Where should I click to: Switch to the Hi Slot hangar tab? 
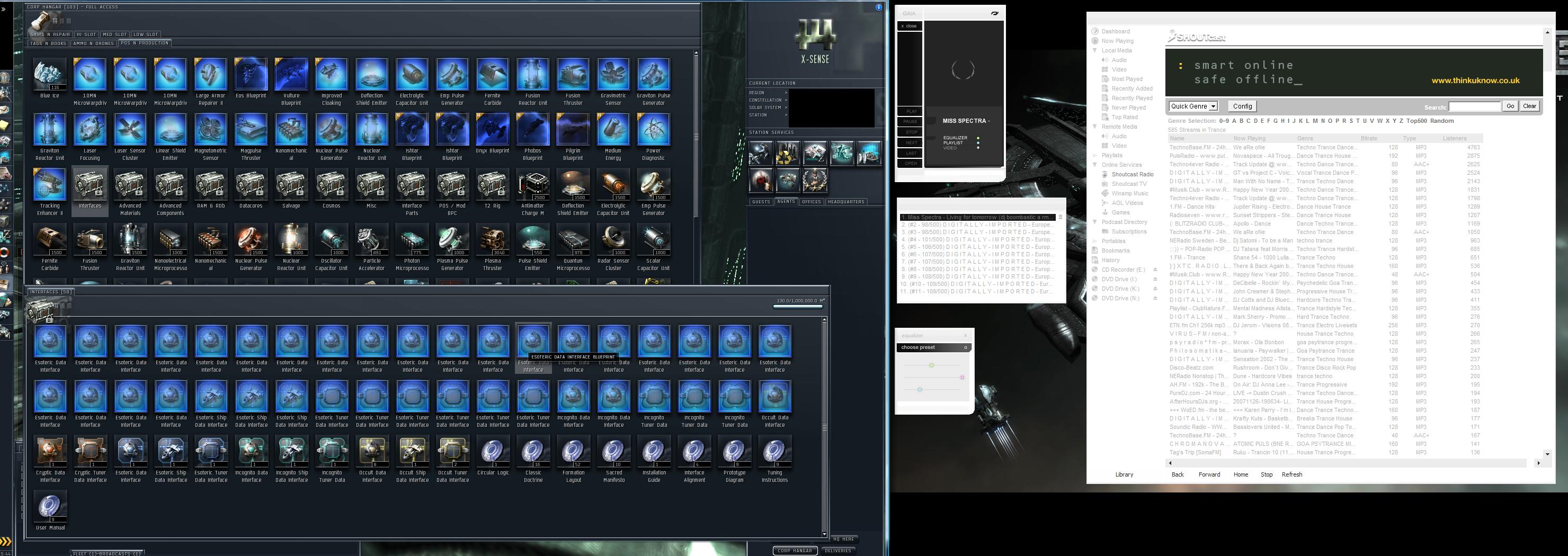[x=86, y=34]
